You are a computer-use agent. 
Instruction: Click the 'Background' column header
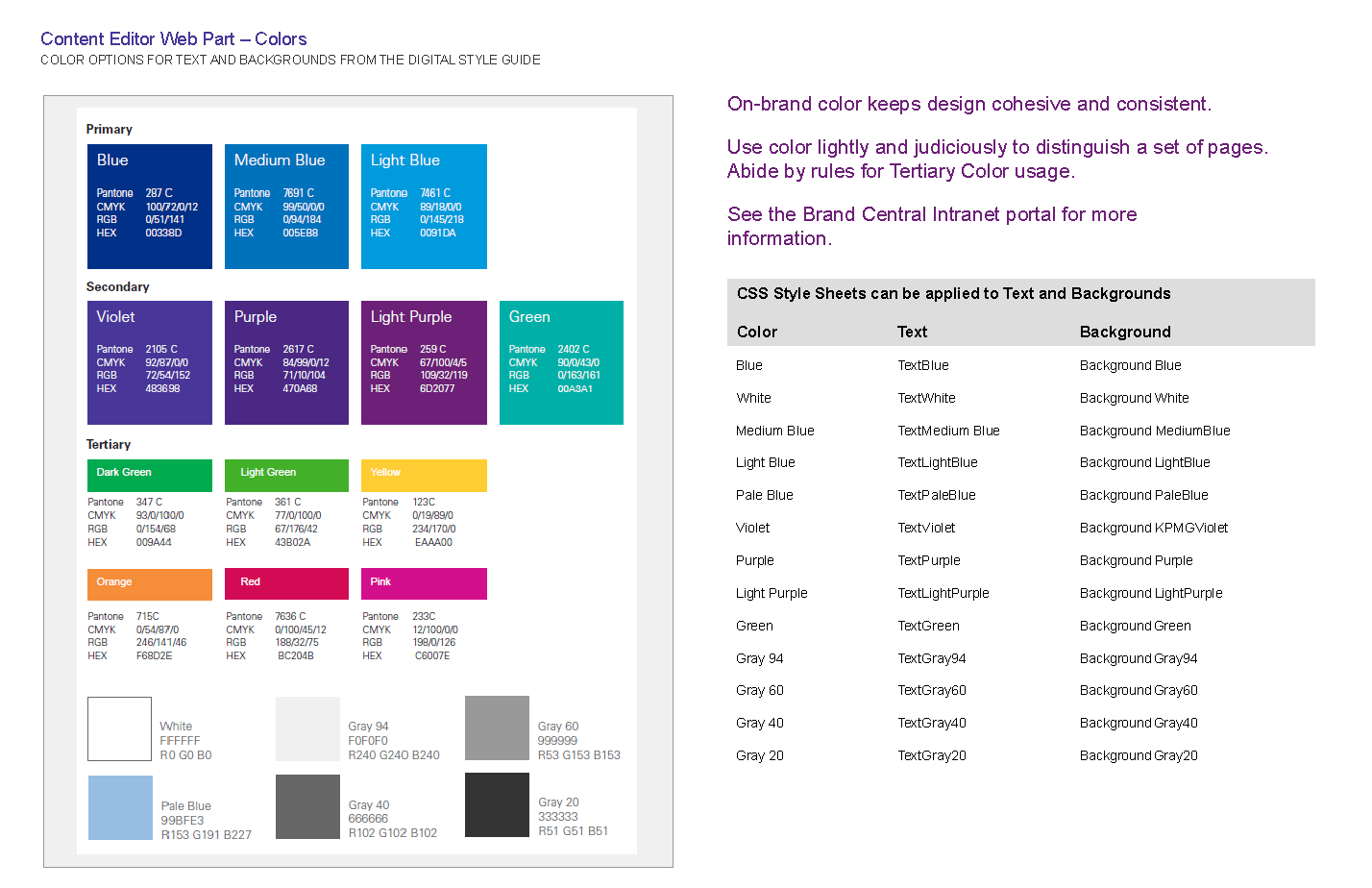(1125, 333)
